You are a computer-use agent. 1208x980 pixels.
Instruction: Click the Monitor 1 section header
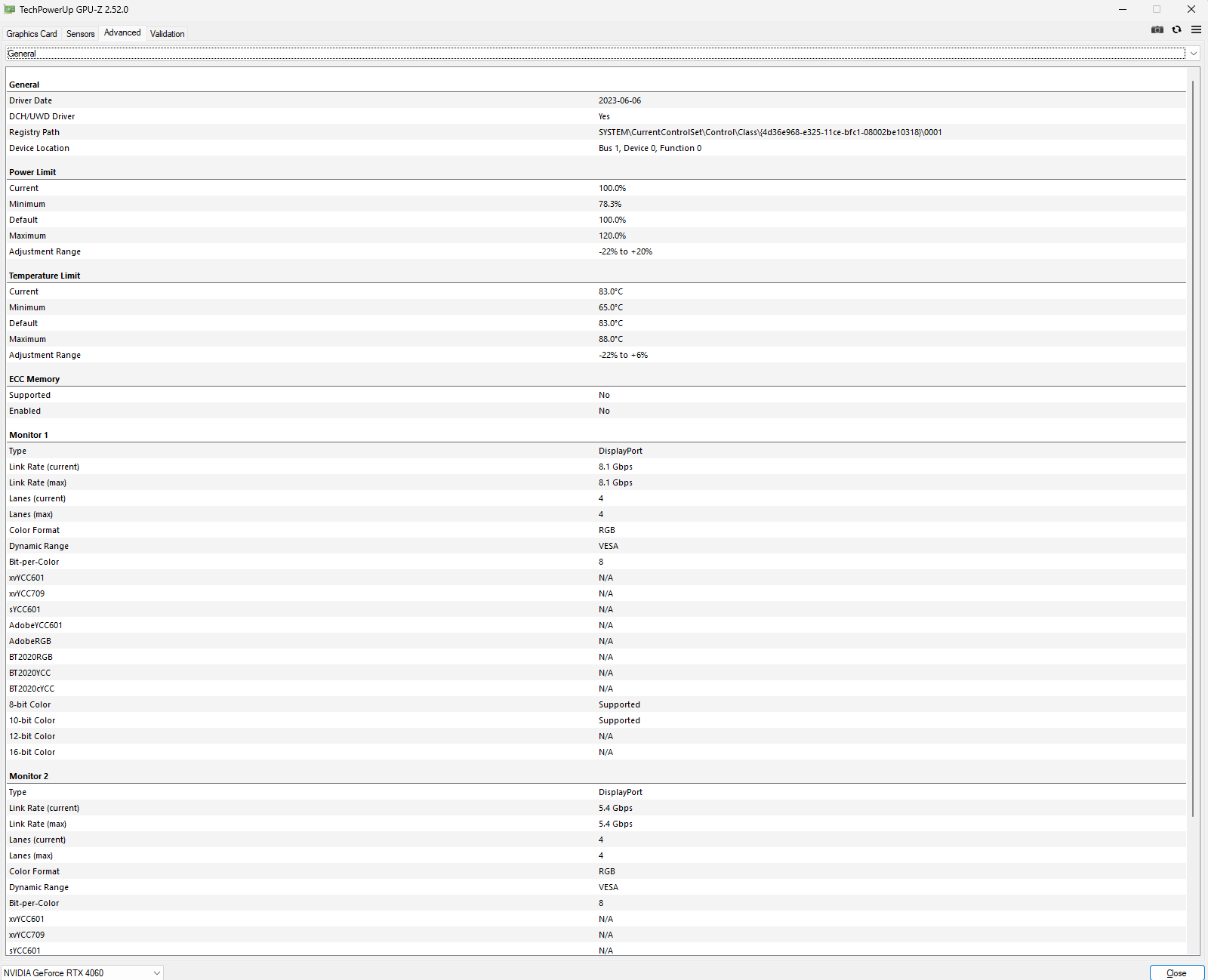click(x=29, y=435)
